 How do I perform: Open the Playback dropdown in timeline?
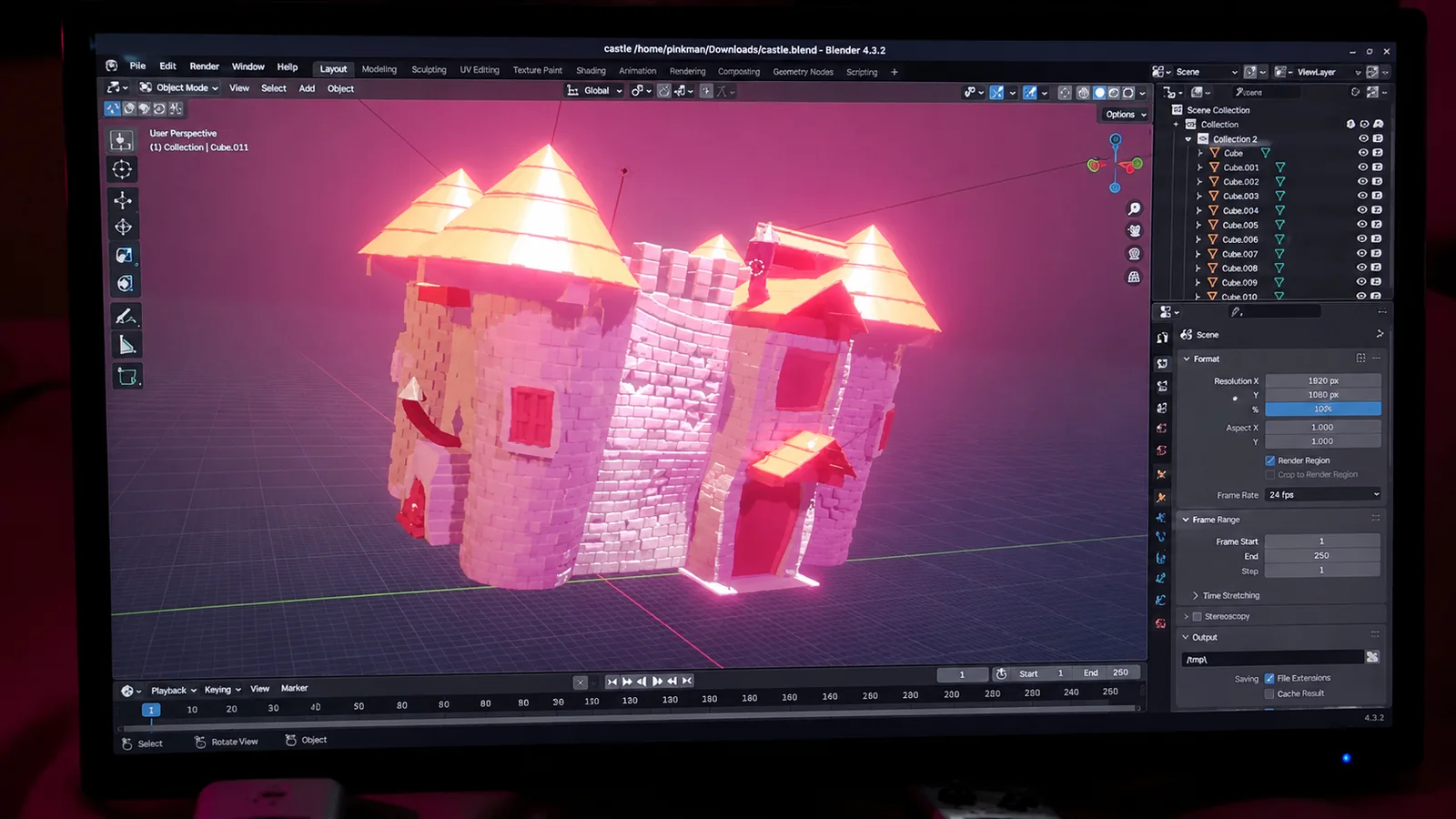(174, 691)
